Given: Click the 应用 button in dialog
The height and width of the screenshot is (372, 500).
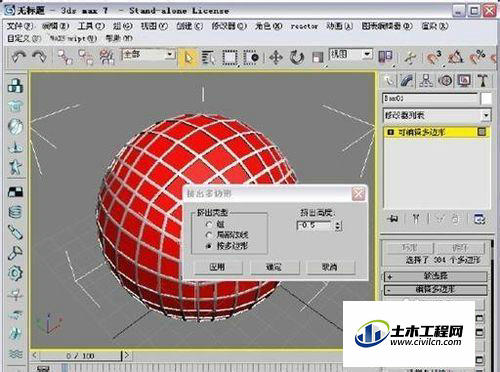Looking at the screenshot, I should point(218,267).
